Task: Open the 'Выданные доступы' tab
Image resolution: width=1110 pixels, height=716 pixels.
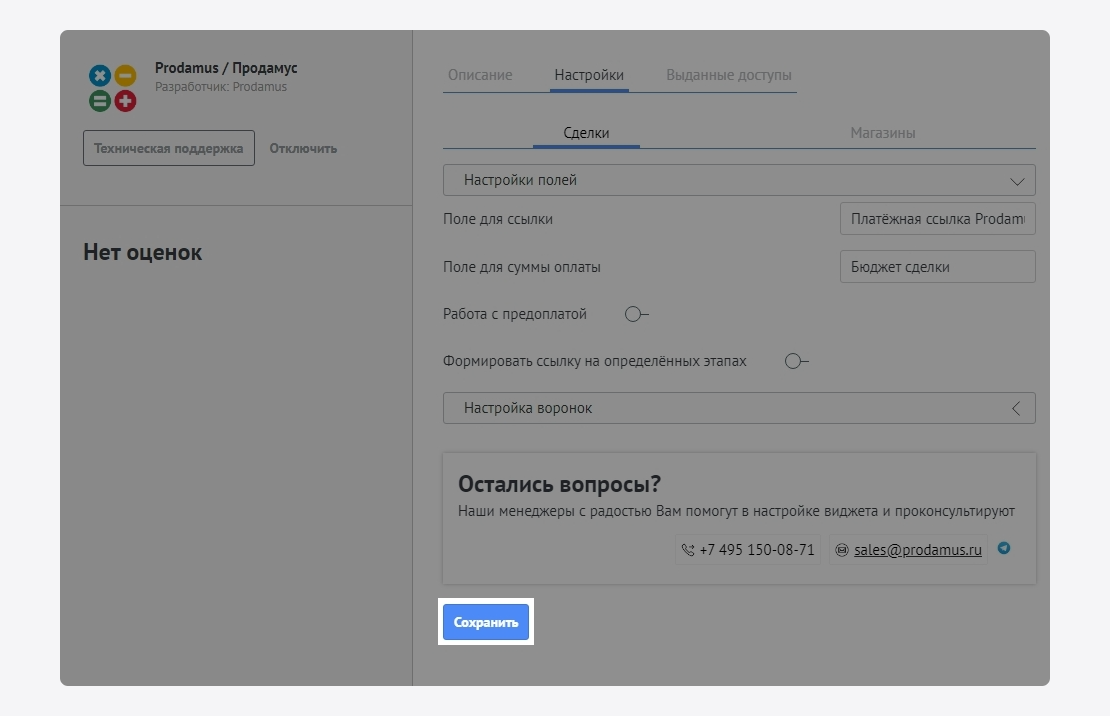Action: (x=729, y=75)
